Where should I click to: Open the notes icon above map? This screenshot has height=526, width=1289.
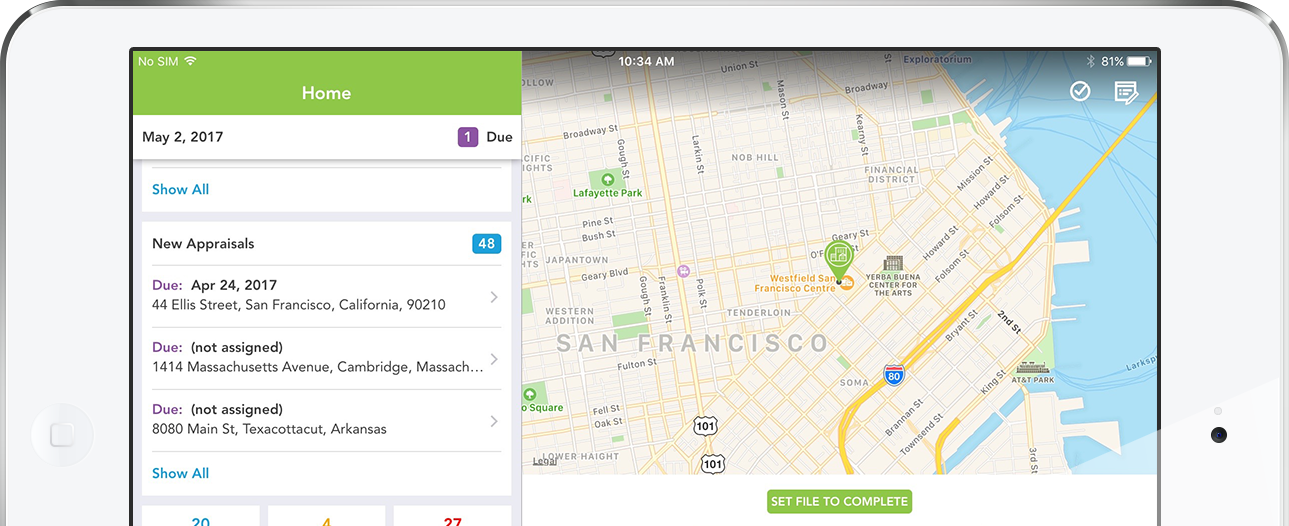click(1127, 93)
